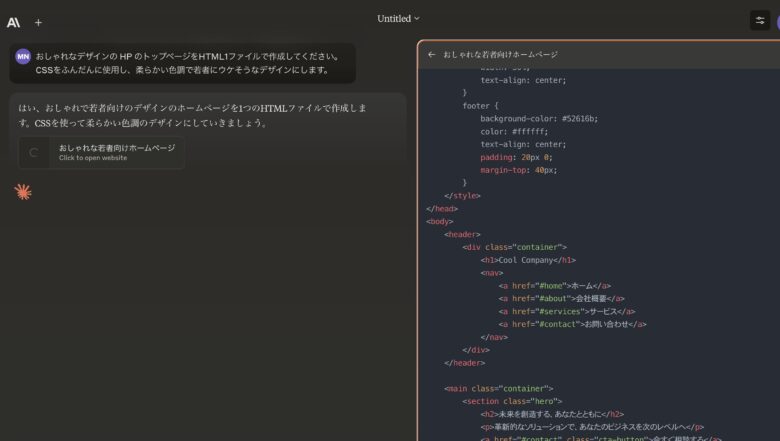
Task: Click the Cool Company h1 line in code
Action: 528,259
